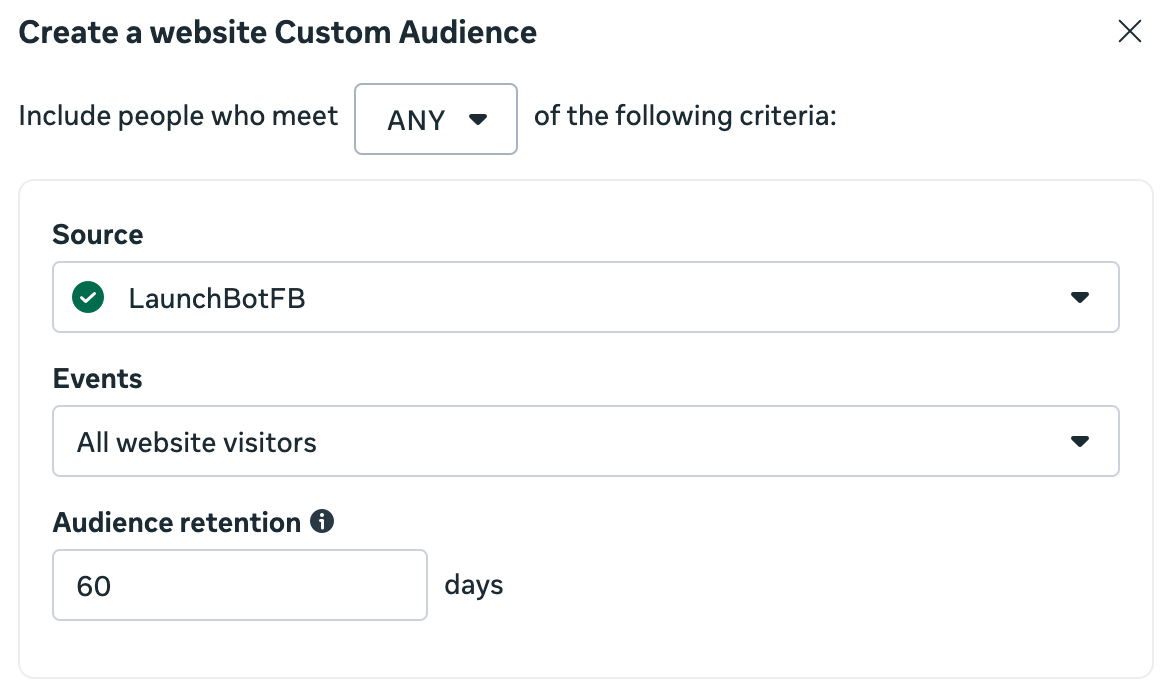Click the of the following criteria text
Screen dimensions: 1170x682
pos(685,117)
